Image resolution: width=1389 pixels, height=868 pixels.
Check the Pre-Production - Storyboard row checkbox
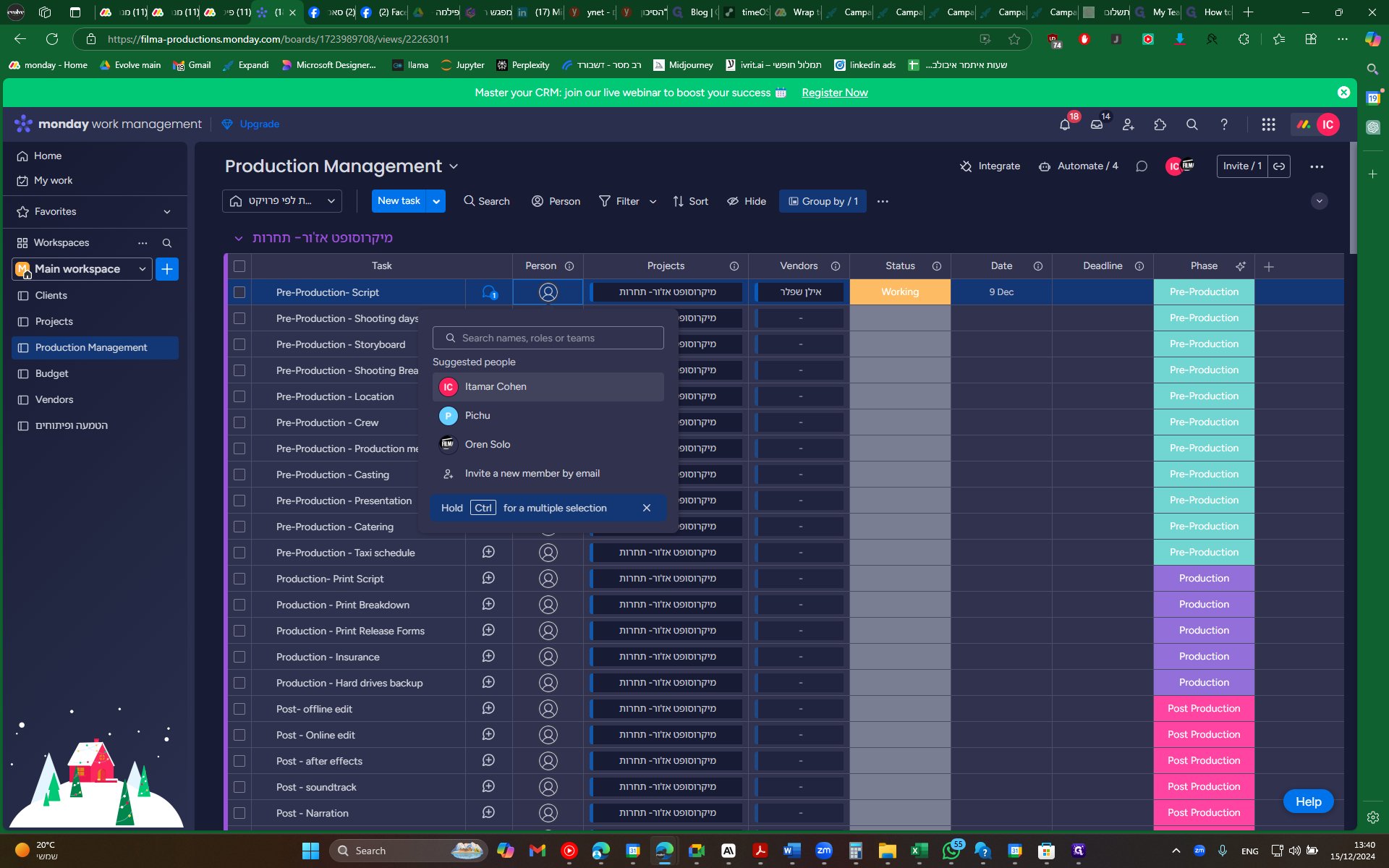[x=239, y=344]
